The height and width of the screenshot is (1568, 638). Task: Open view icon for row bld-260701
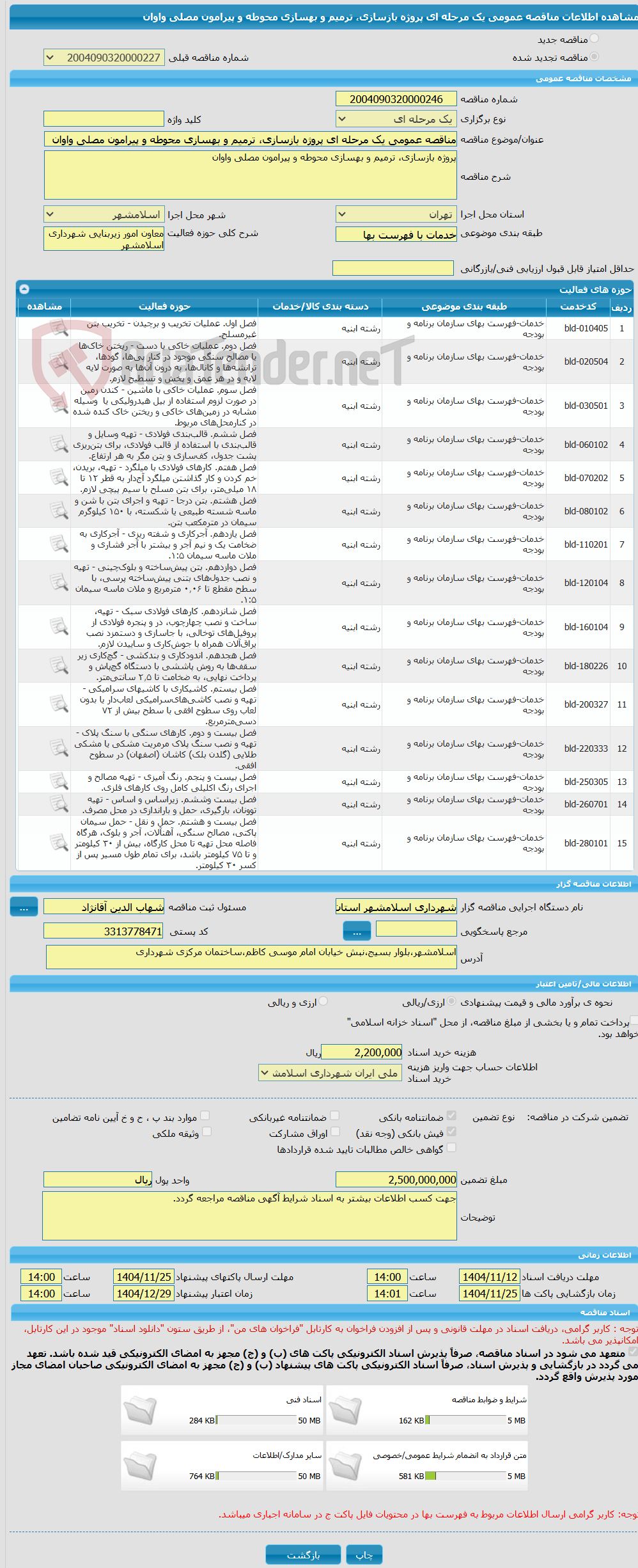point(59,804)
